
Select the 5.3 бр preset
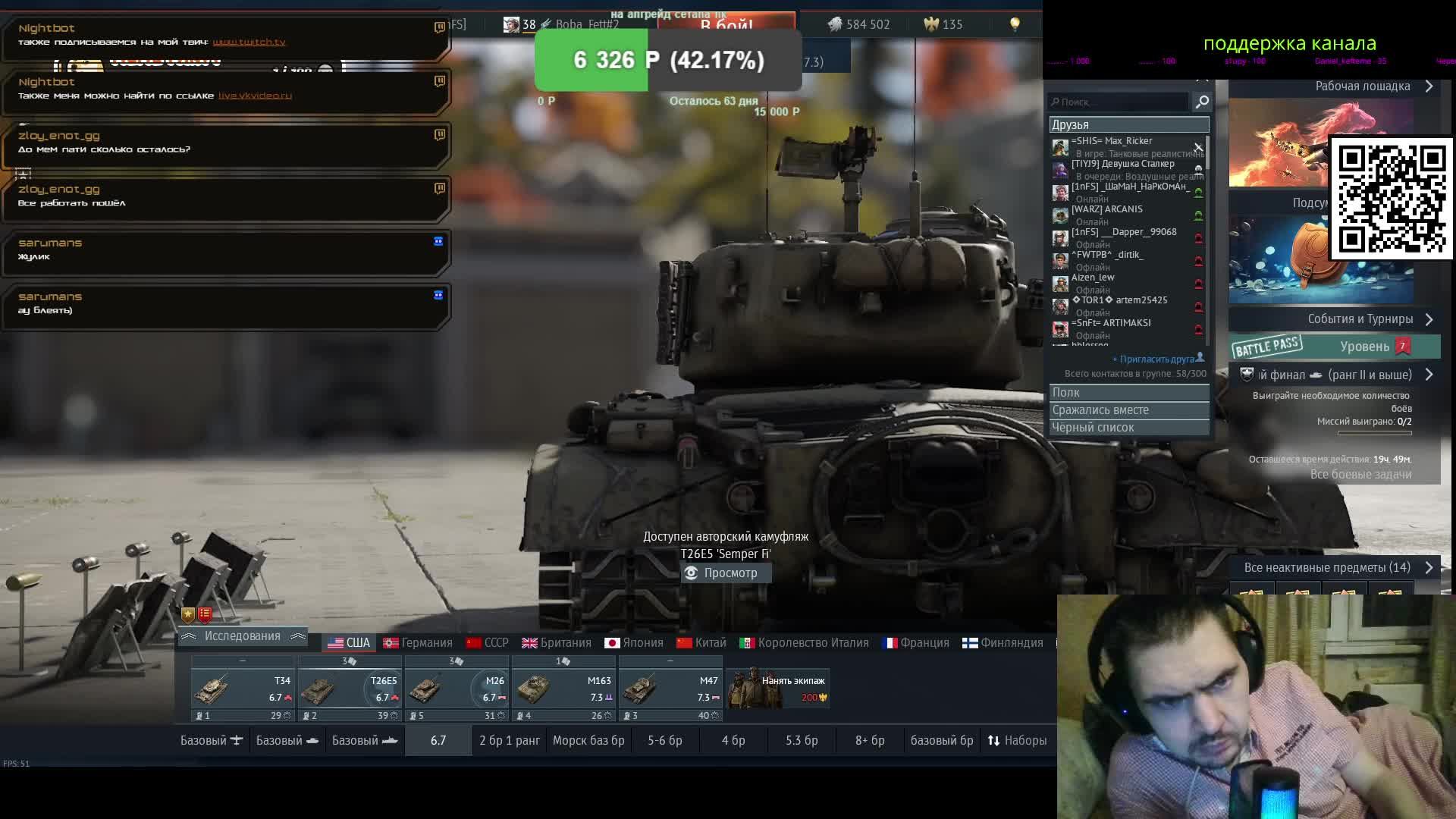802,740
